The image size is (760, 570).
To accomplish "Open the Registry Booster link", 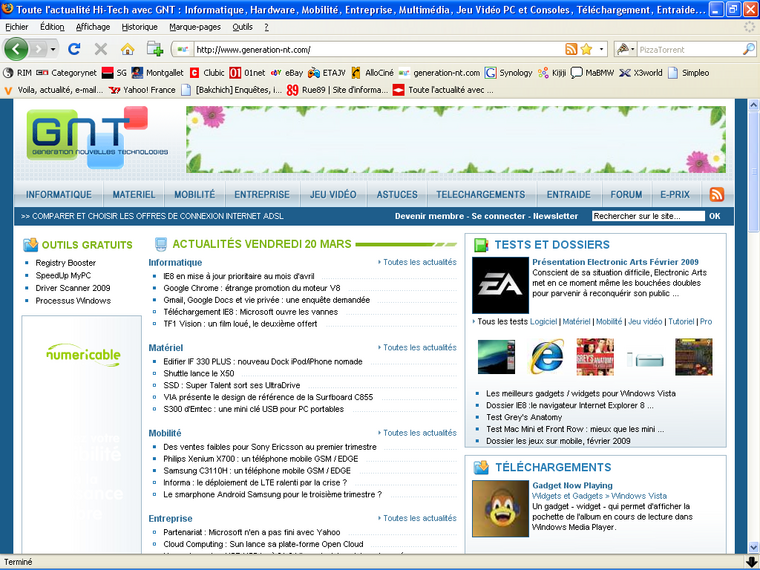I will click(x=65, y=263).
